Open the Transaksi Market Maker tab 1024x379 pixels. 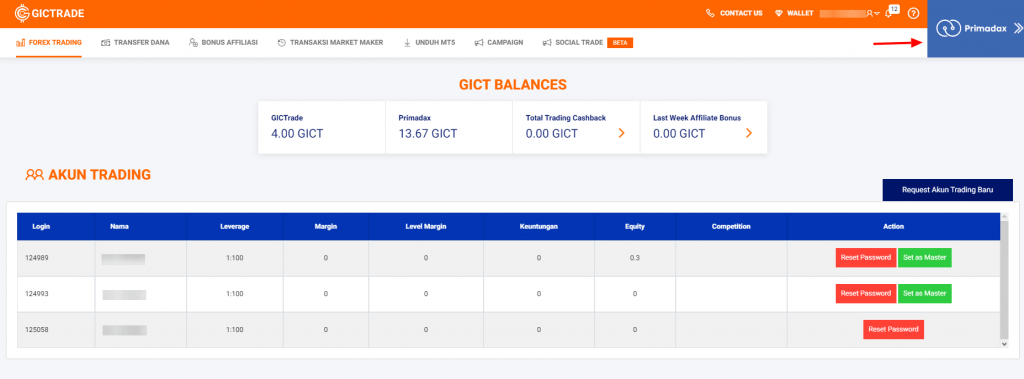pyautogui.click(x=330, y=42)
